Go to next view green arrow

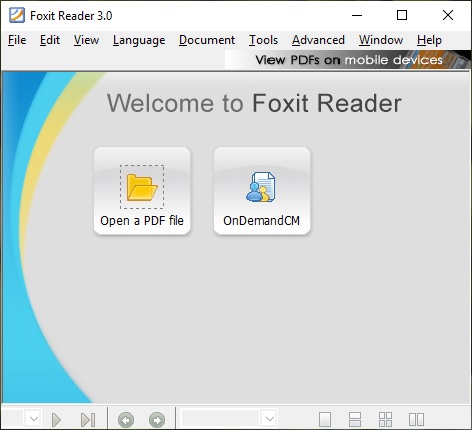(157, 420)
